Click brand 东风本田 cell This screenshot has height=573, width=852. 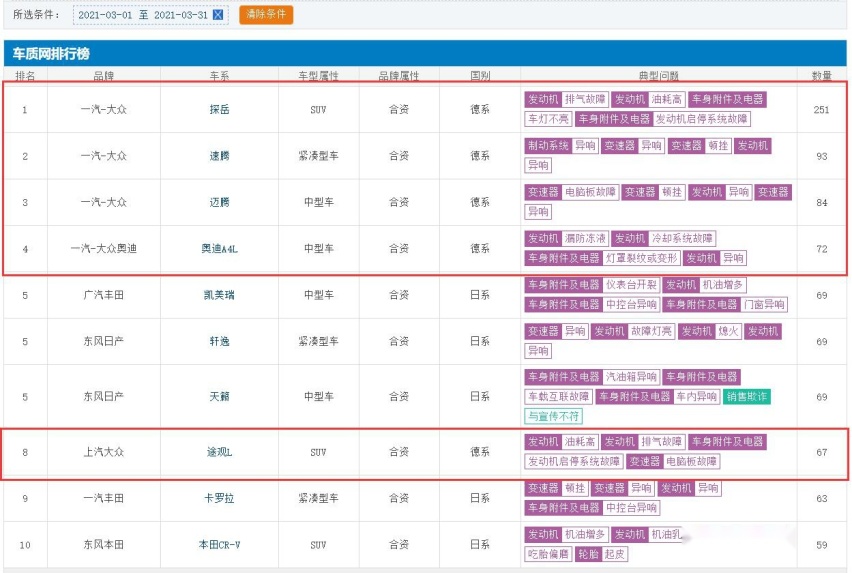103,544
